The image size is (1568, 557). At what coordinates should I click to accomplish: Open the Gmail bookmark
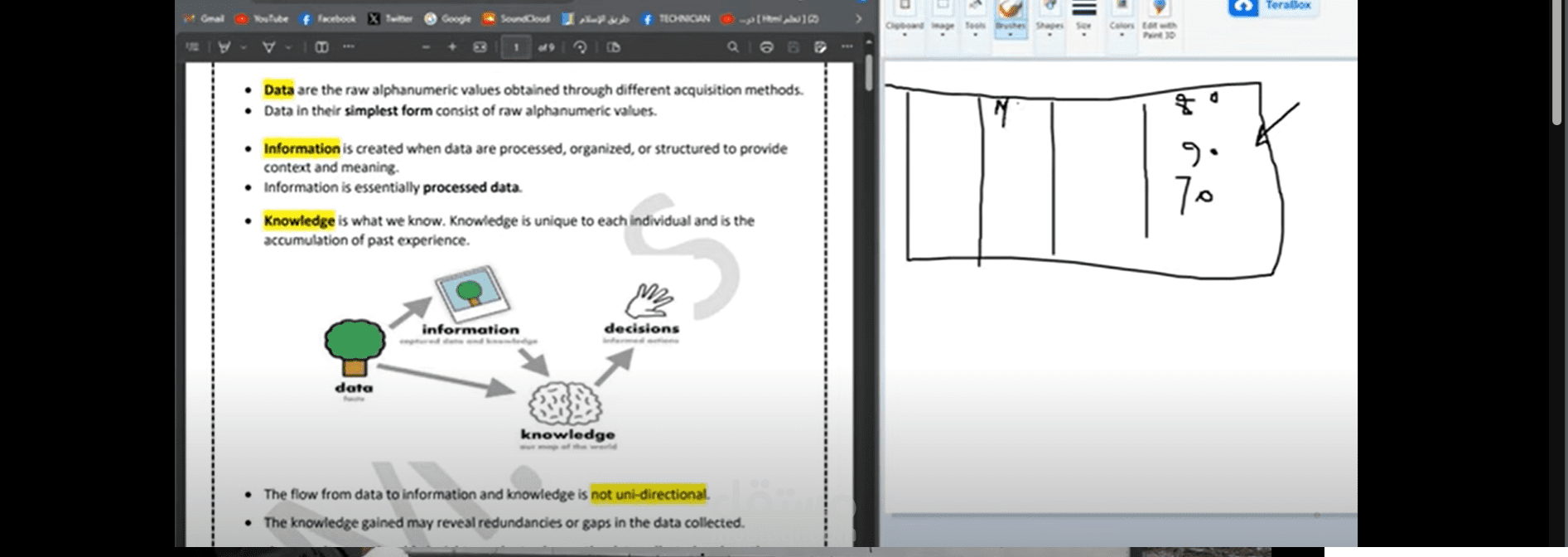coord(204,18)
